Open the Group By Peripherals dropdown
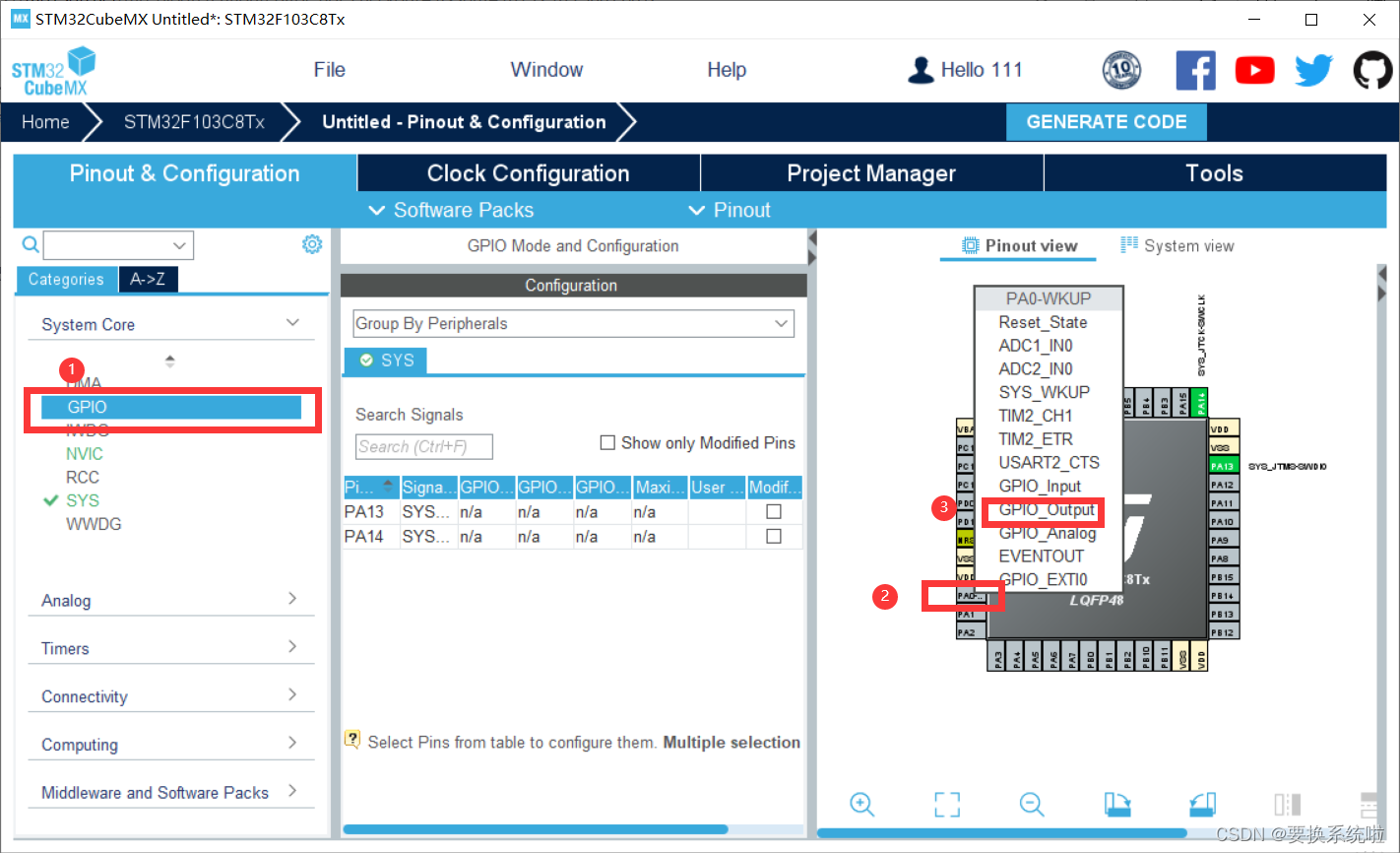1400x853 pixels. click(573, 323)
